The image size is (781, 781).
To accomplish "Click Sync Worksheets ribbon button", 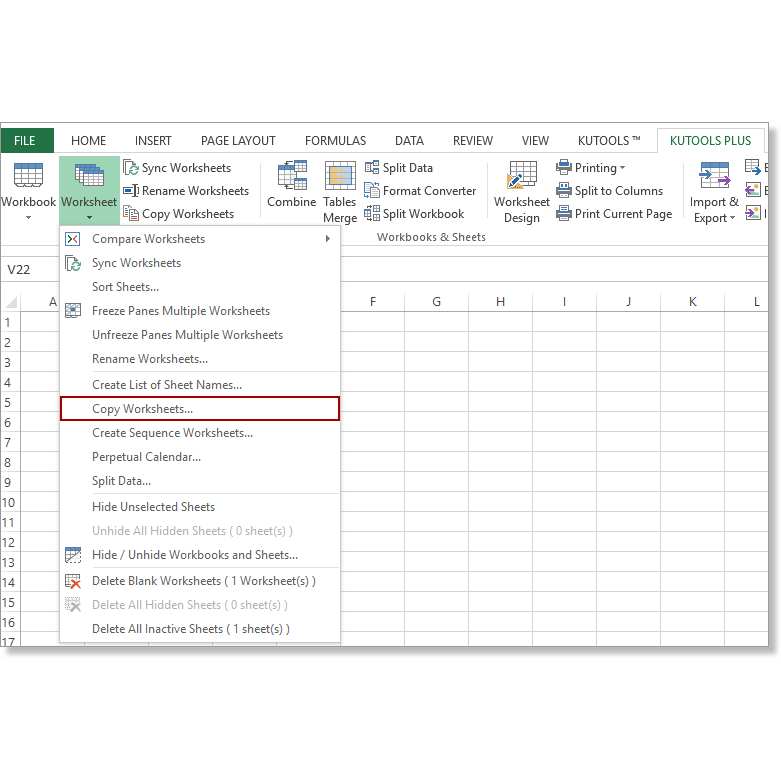I will 177,168.
